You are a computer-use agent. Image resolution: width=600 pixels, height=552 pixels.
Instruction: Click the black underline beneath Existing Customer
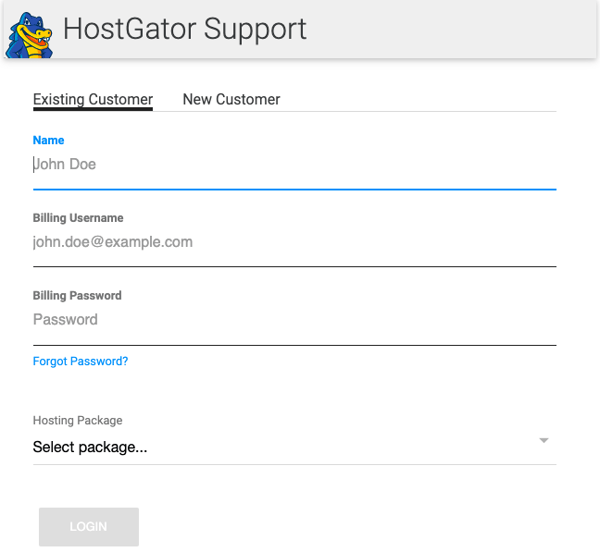coord(93,109)
